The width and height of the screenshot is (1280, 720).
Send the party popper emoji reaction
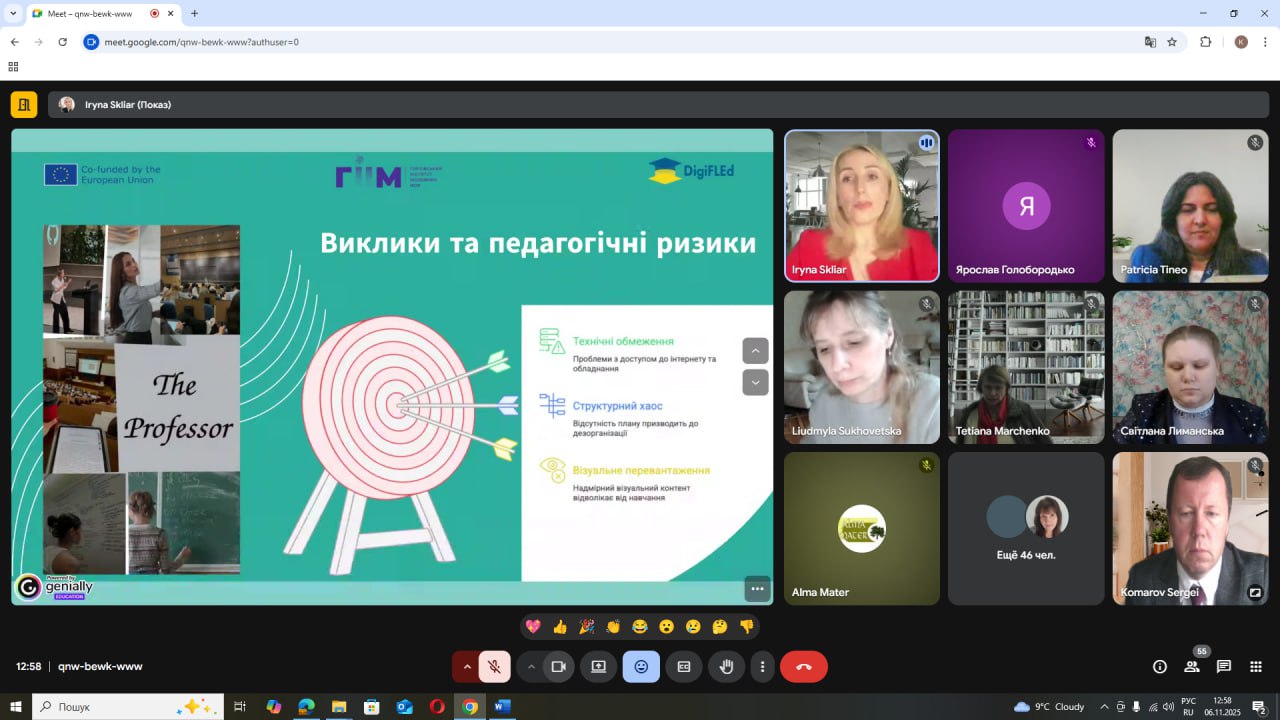click(586, 627)
